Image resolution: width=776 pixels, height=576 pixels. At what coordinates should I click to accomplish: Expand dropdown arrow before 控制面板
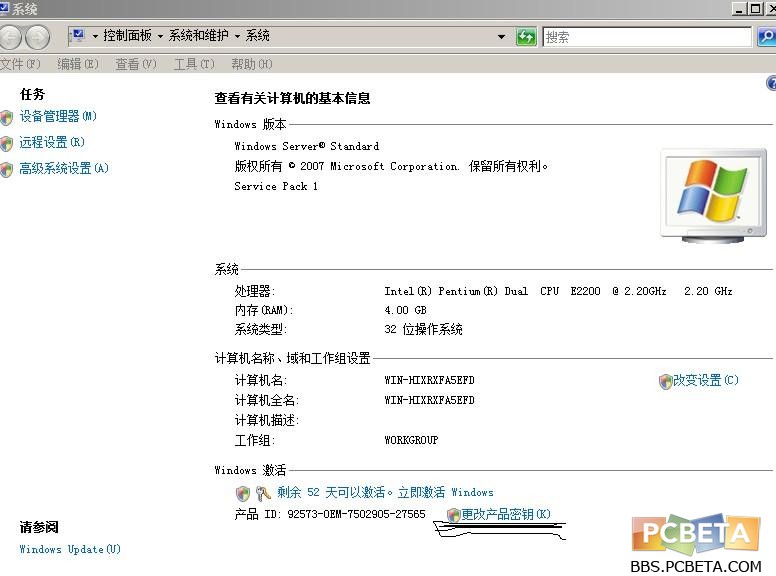tap(95, 36)
